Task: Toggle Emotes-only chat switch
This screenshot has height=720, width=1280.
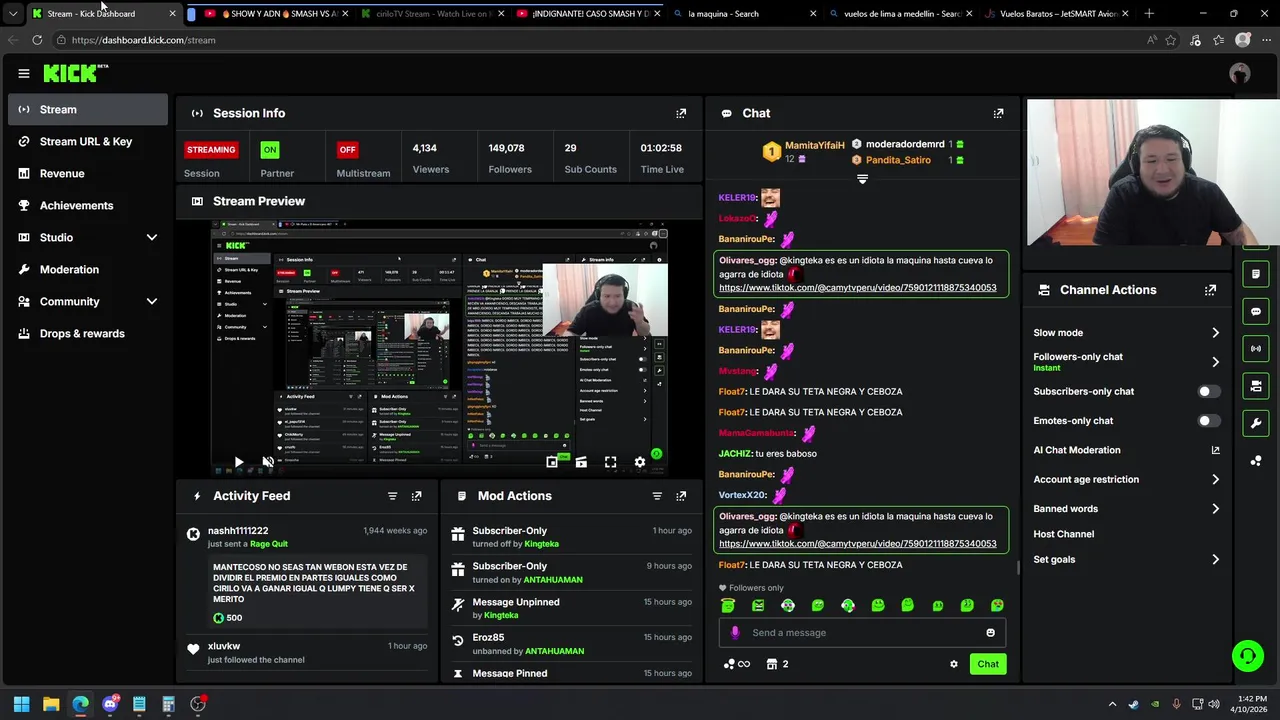Action: pyautogui.click(x=1209, y=421)
